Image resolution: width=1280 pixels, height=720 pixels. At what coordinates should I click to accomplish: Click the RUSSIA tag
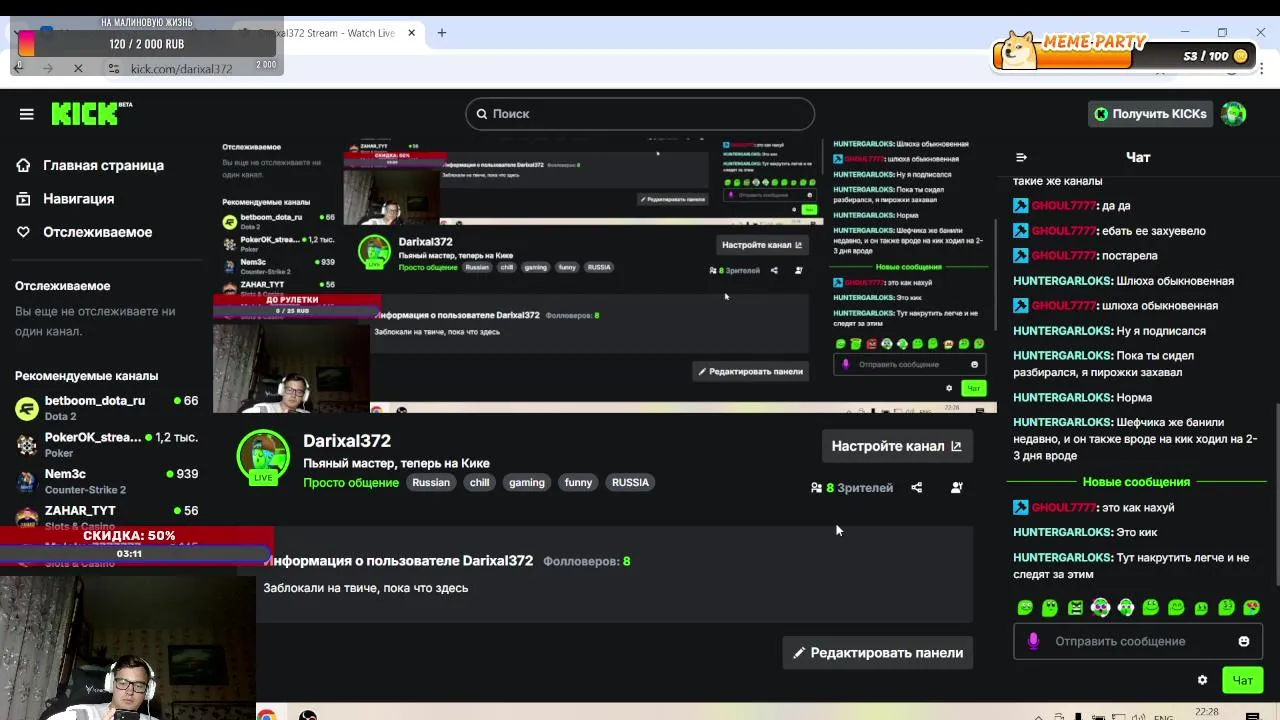click(x=630, y=482)
